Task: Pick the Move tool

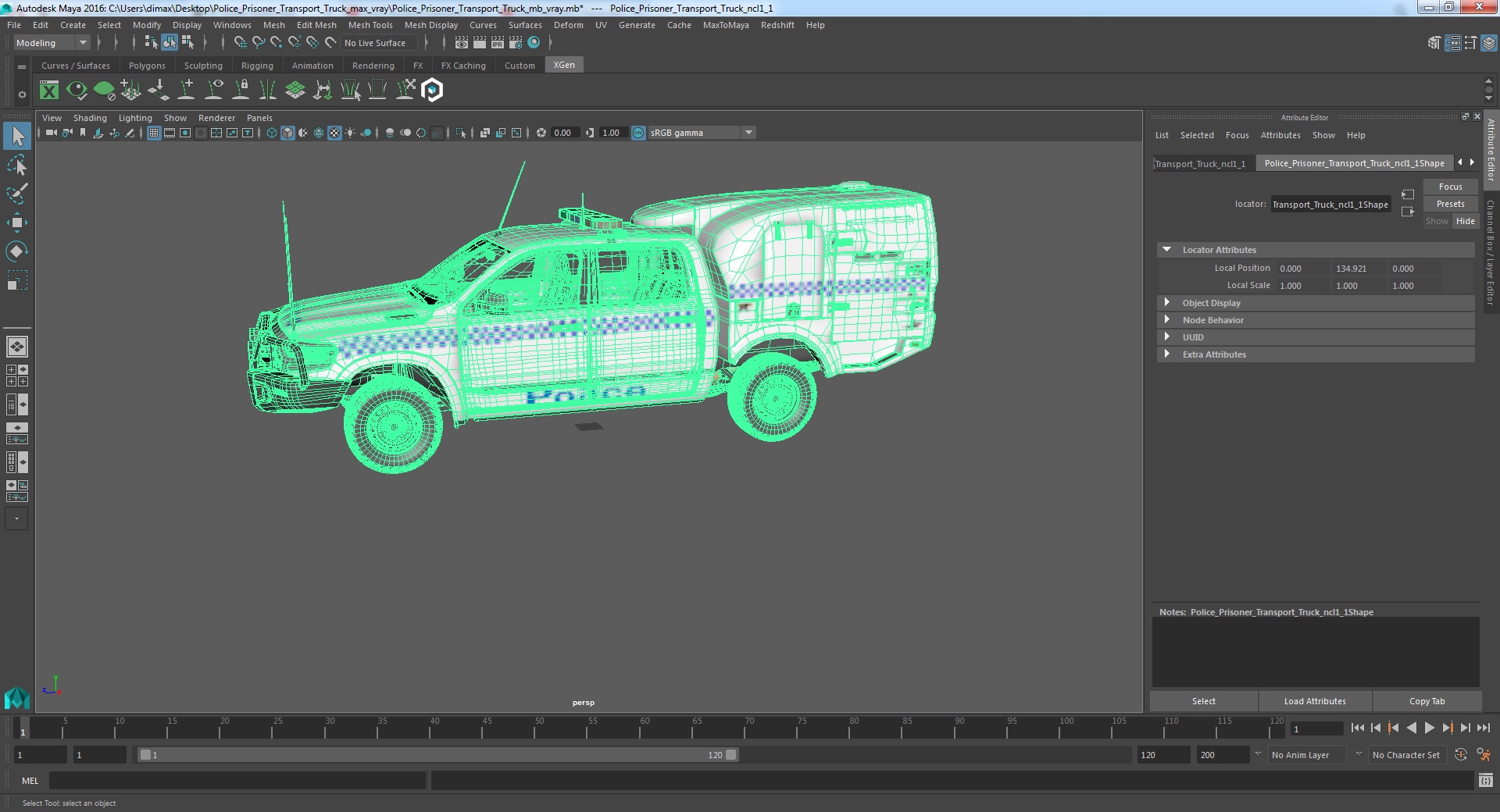Action: (x=17, y=223)
